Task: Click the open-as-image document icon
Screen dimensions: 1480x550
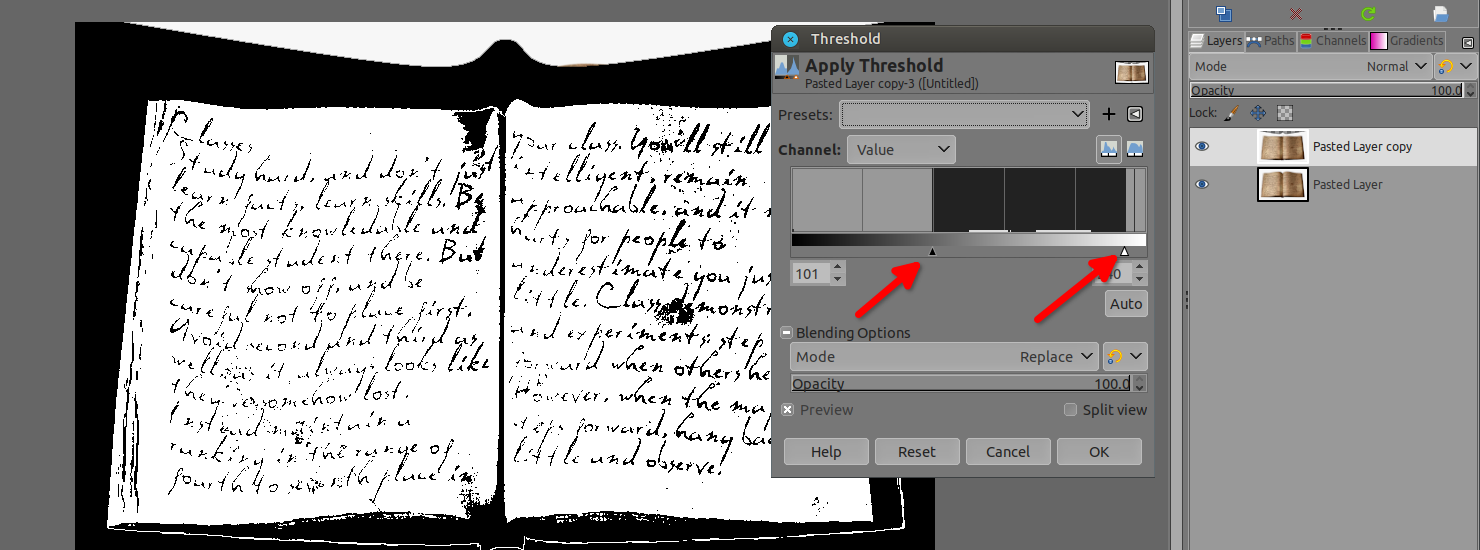Action: 1441,13
